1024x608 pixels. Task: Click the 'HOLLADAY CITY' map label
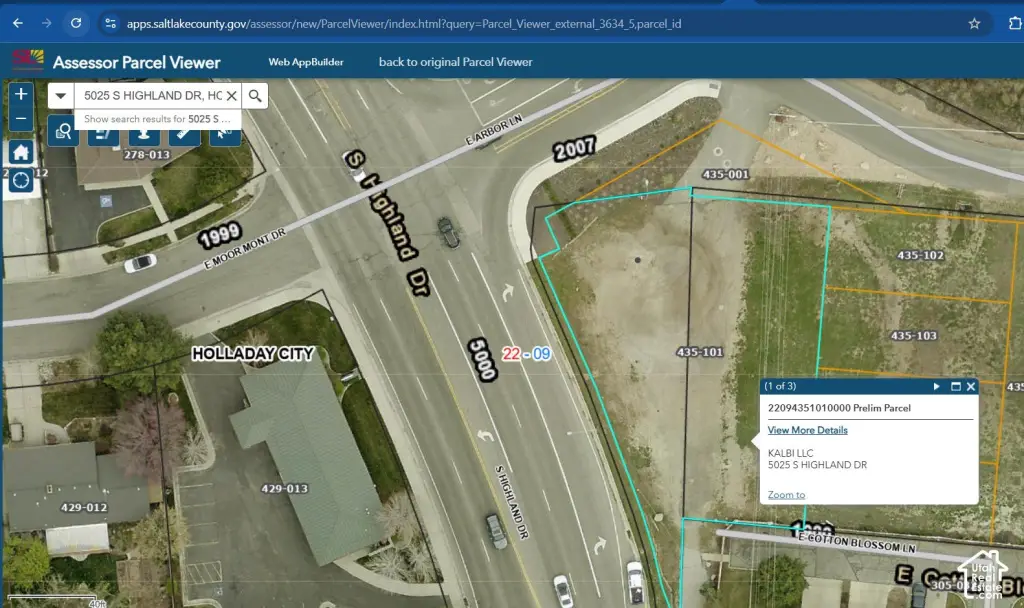pyautogui.click(x=253, y=354)
